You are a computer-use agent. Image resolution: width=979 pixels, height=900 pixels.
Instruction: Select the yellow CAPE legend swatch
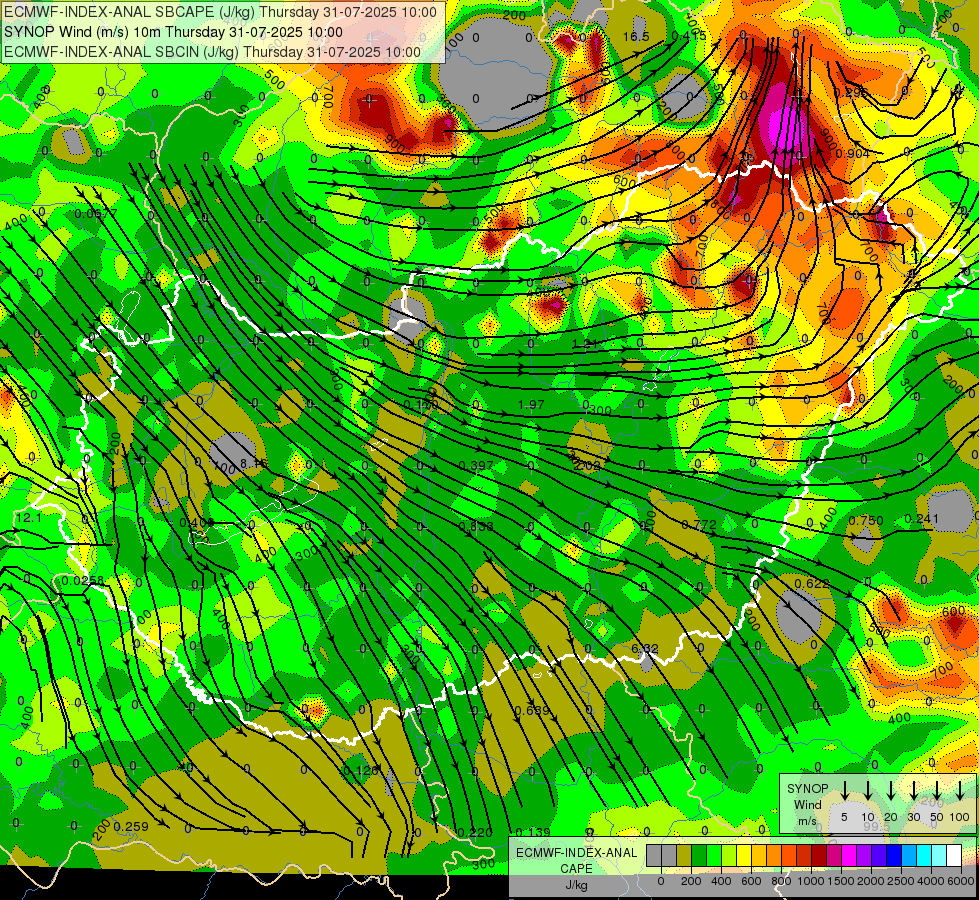click(744, 856)
